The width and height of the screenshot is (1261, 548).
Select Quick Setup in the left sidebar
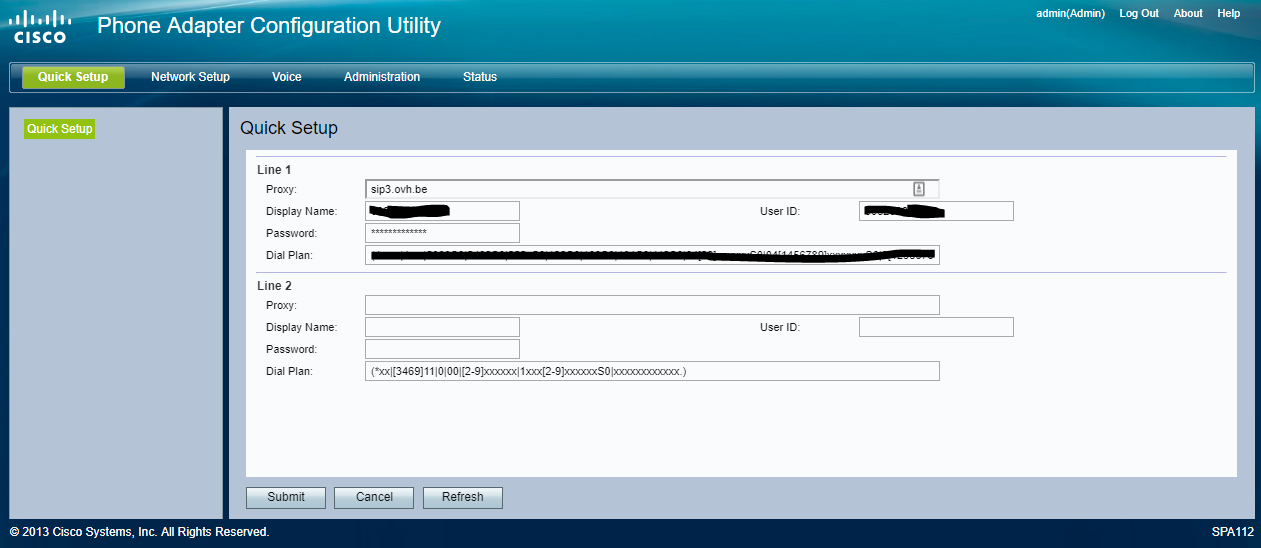point(60,129)
